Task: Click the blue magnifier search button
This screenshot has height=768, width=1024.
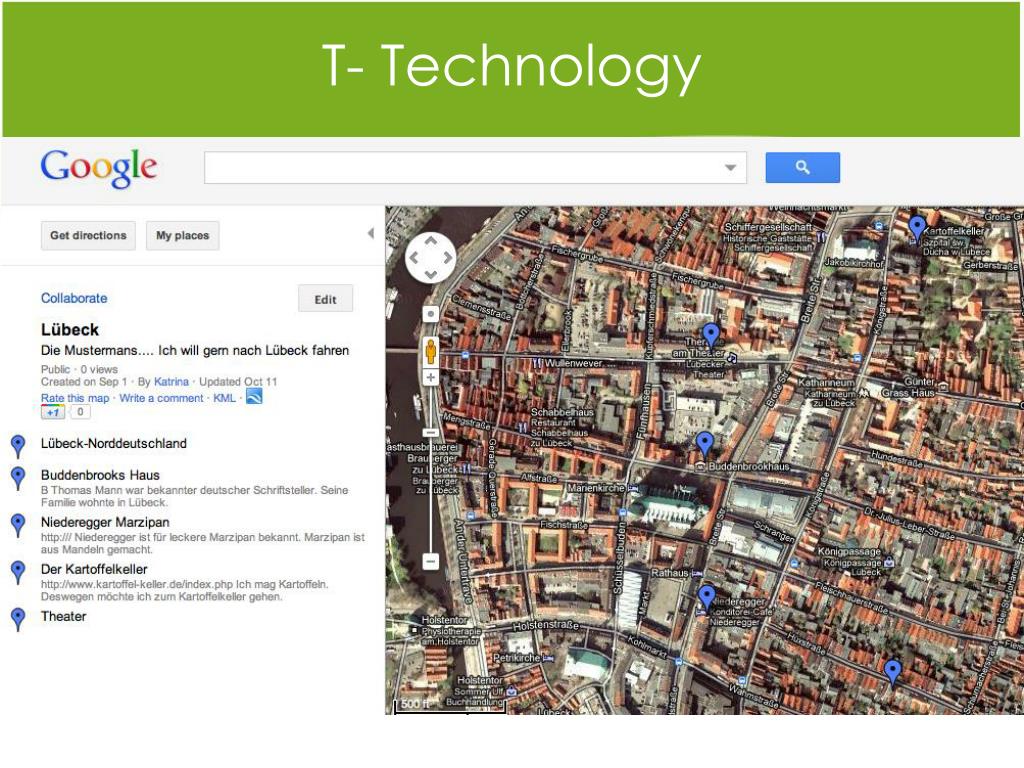Action: pyautogui.click(x=803, y=168)
